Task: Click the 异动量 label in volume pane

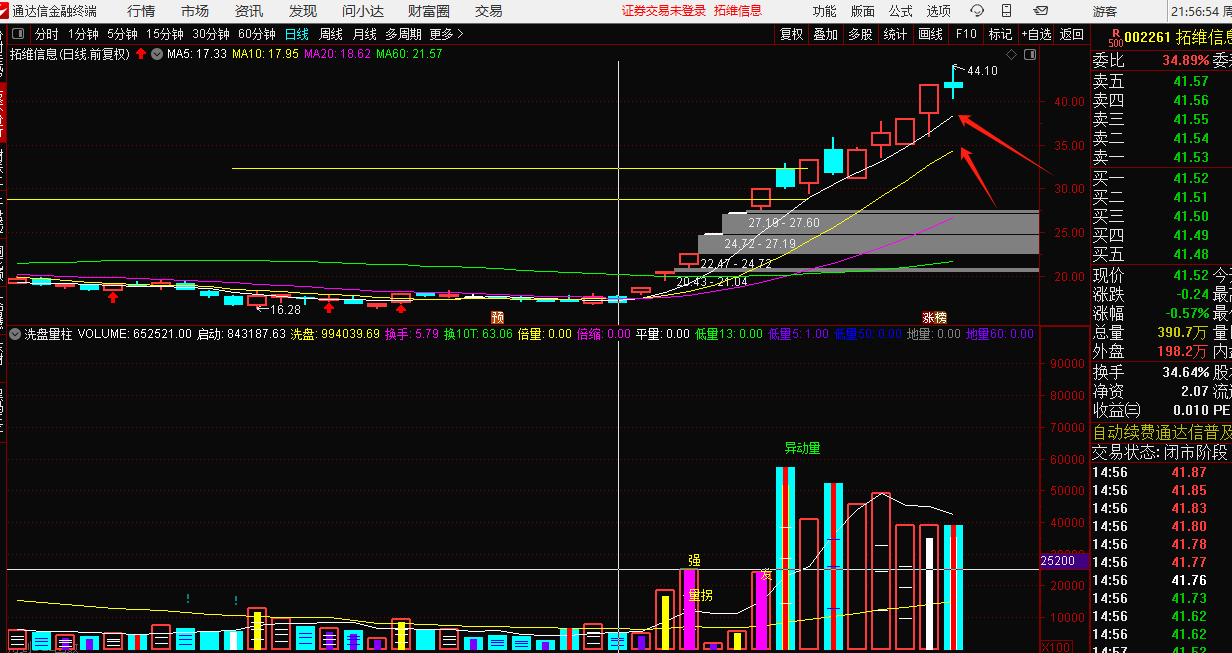Action: (802, 448)
